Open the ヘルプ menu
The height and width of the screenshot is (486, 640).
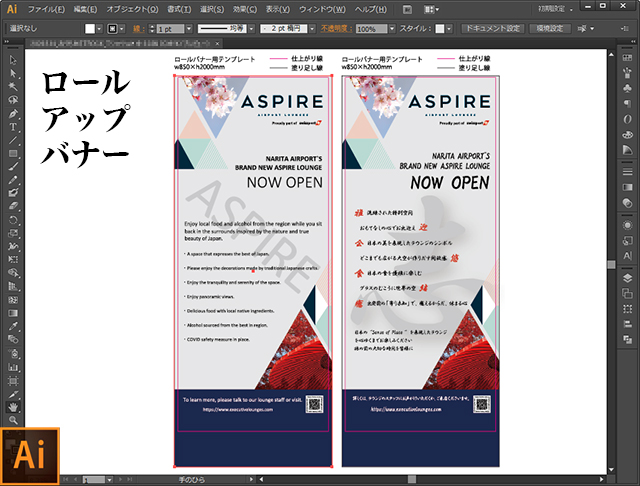tap(370, 9)
